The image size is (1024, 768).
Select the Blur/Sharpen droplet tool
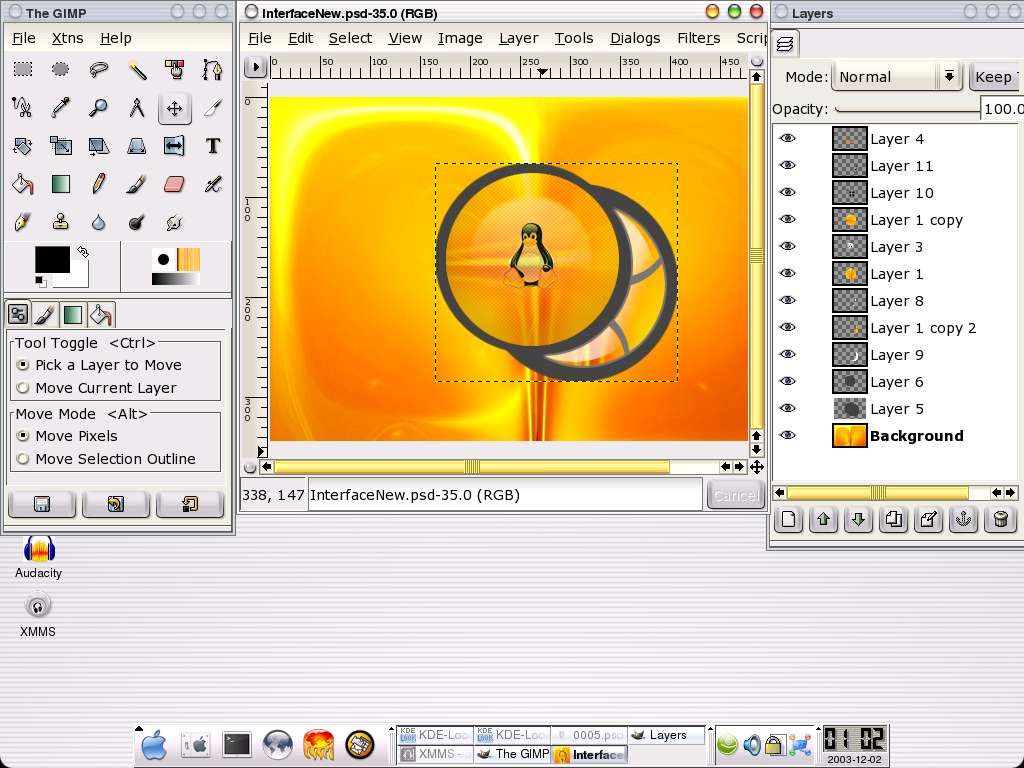99,222
